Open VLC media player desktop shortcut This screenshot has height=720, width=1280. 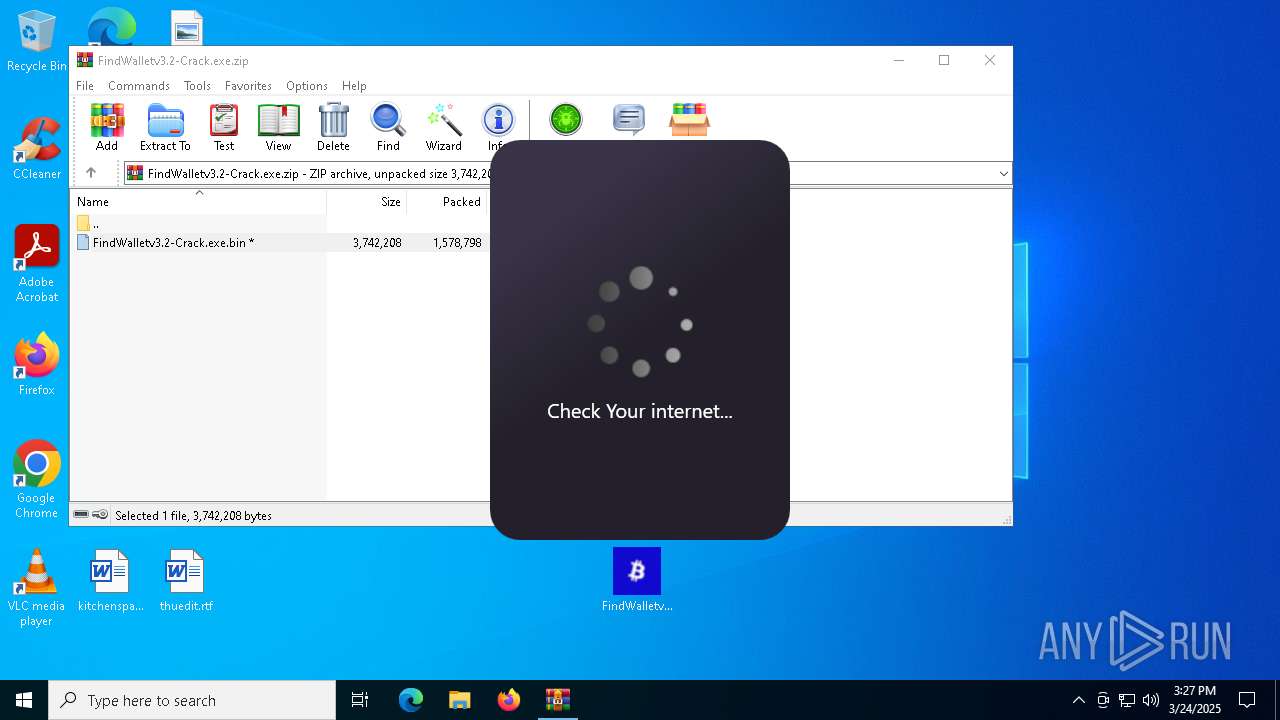click(36, 588)
